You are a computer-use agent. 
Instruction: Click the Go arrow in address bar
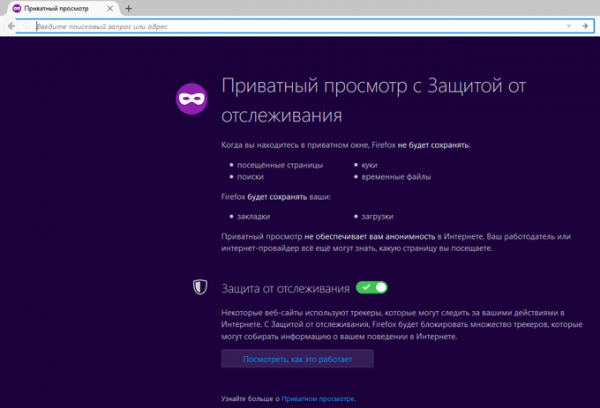coord(585,26)
